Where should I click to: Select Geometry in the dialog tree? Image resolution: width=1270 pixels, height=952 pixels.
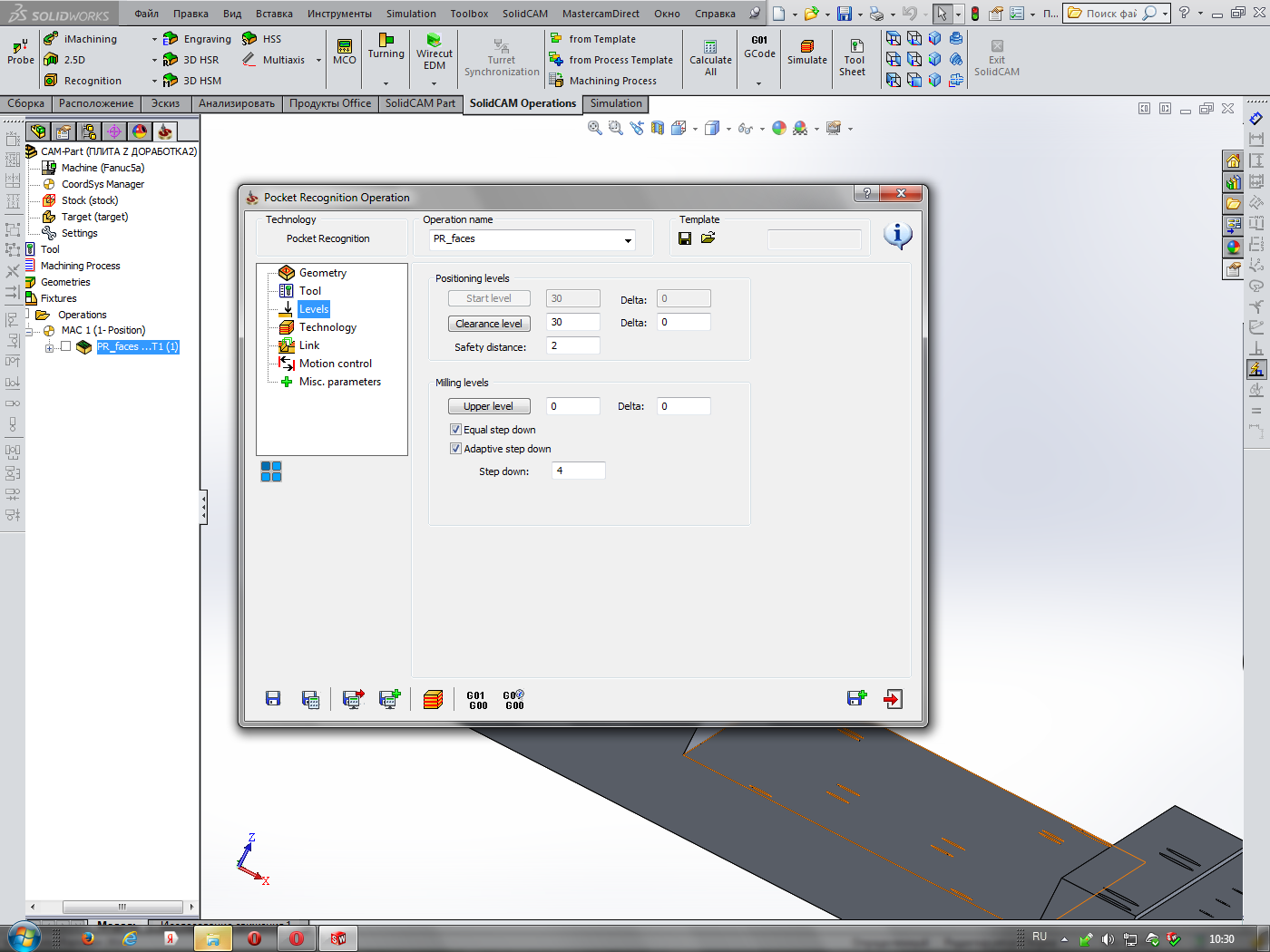(323, 273)
